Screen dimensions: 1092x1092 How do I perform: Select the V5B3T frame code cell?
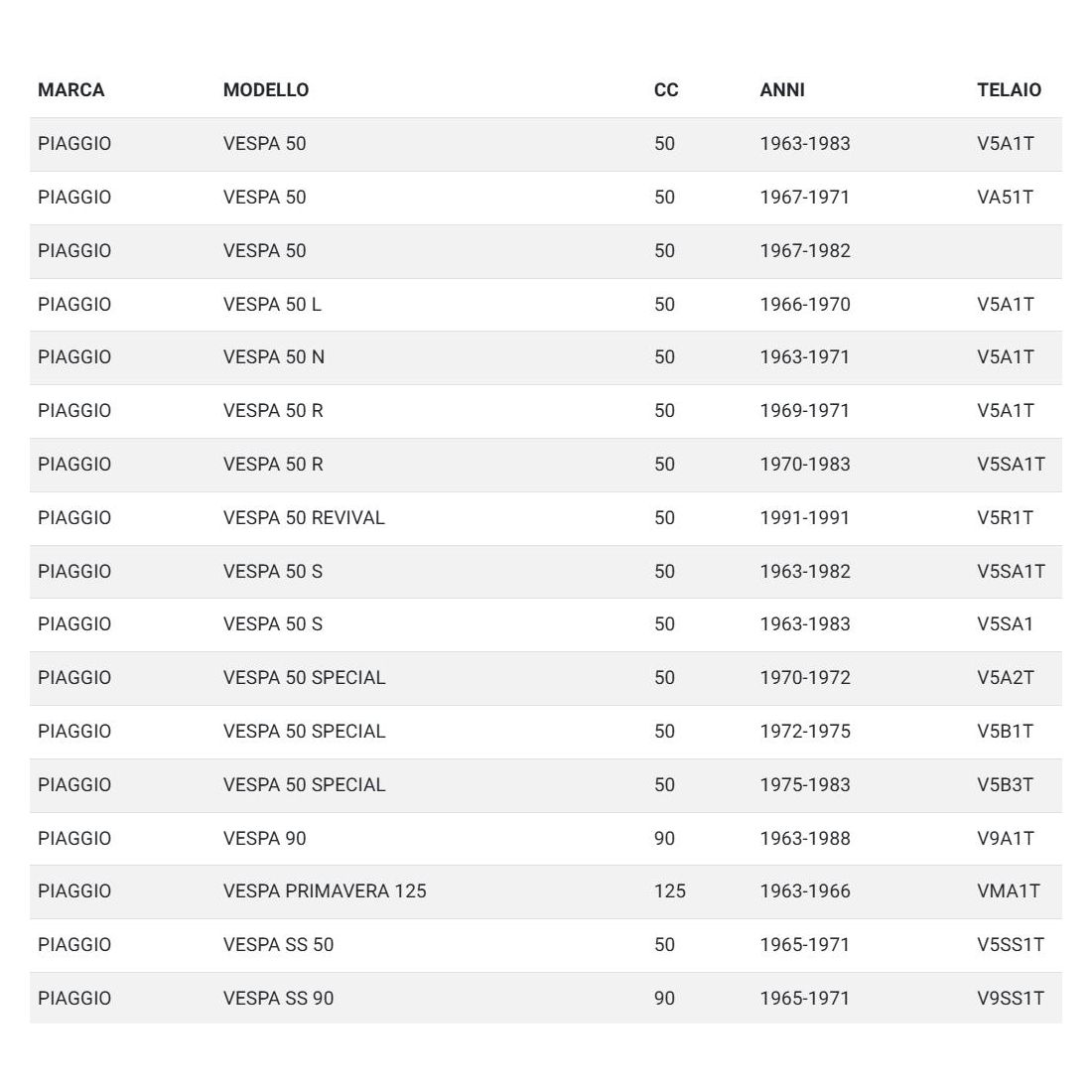[x=1005, y=785]
